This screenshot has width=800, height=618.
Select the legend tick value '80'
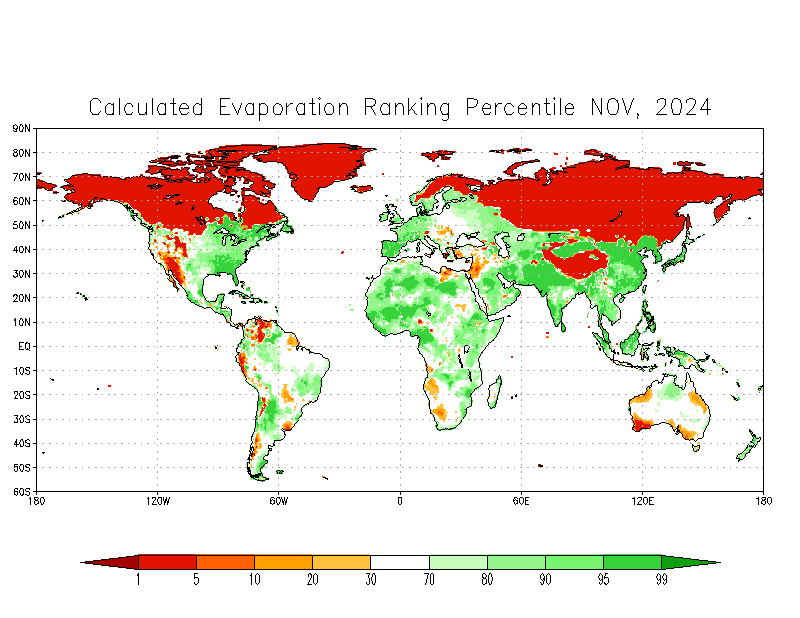tap(487, 580)
